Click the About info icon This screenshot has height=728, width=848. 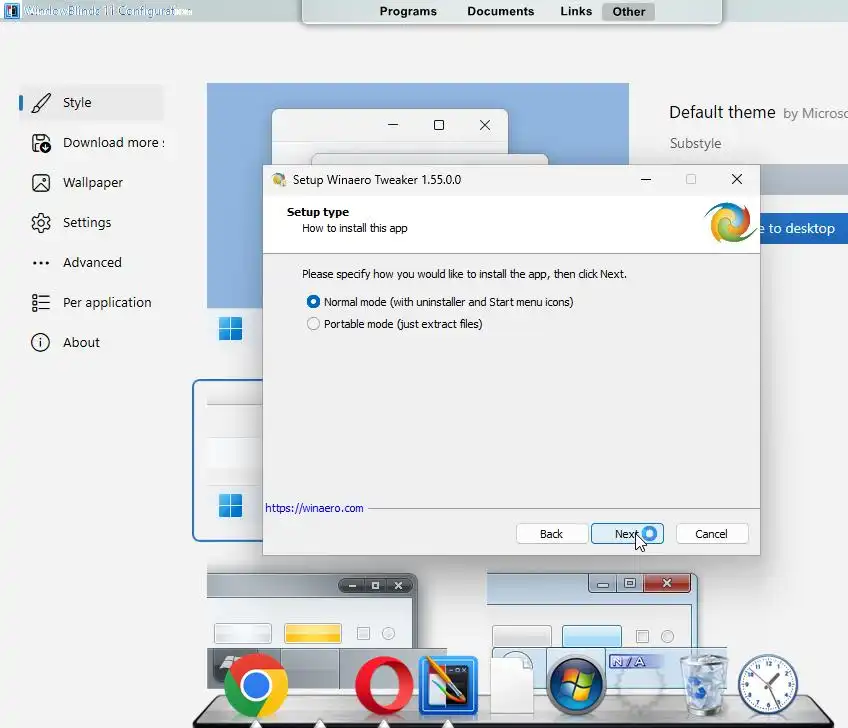pos(41,342)
